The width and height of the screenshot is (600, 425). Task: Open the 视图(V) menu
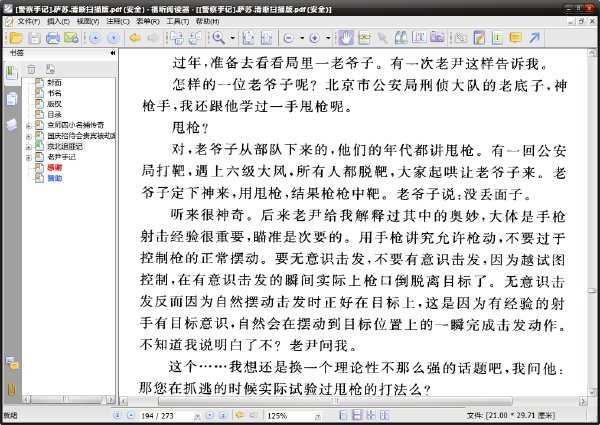click(x=88, y=21)
